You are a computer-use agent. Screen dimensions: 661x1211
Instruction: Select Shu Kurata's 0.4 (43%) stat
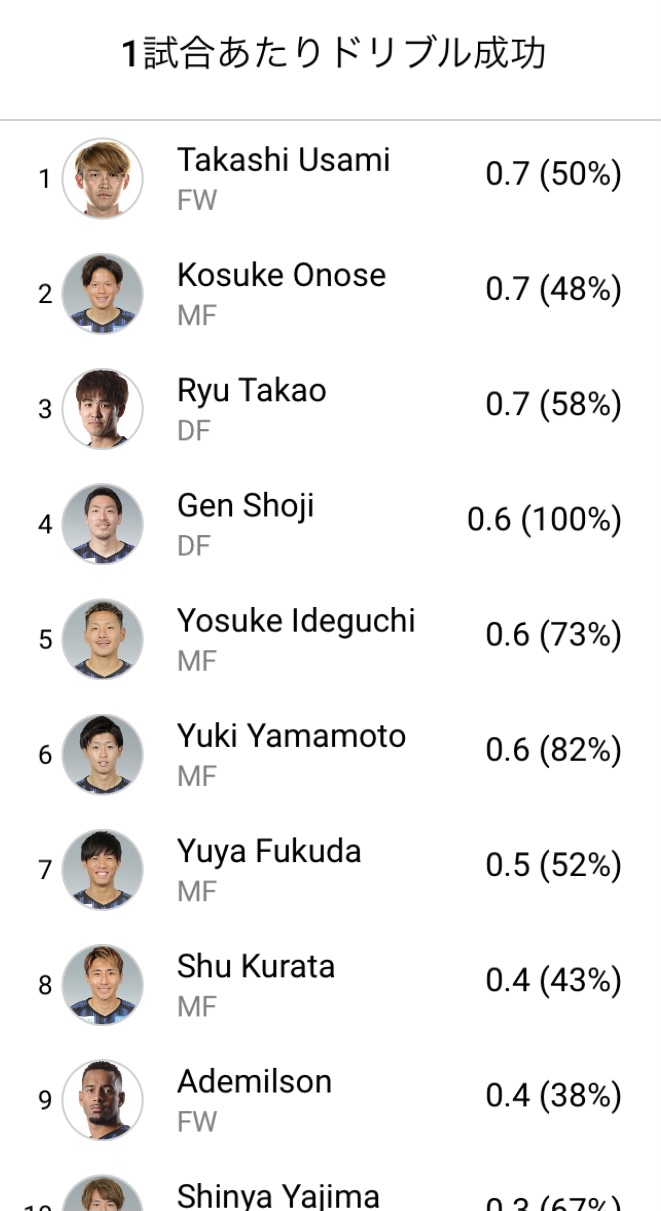(x=553, y=980)
